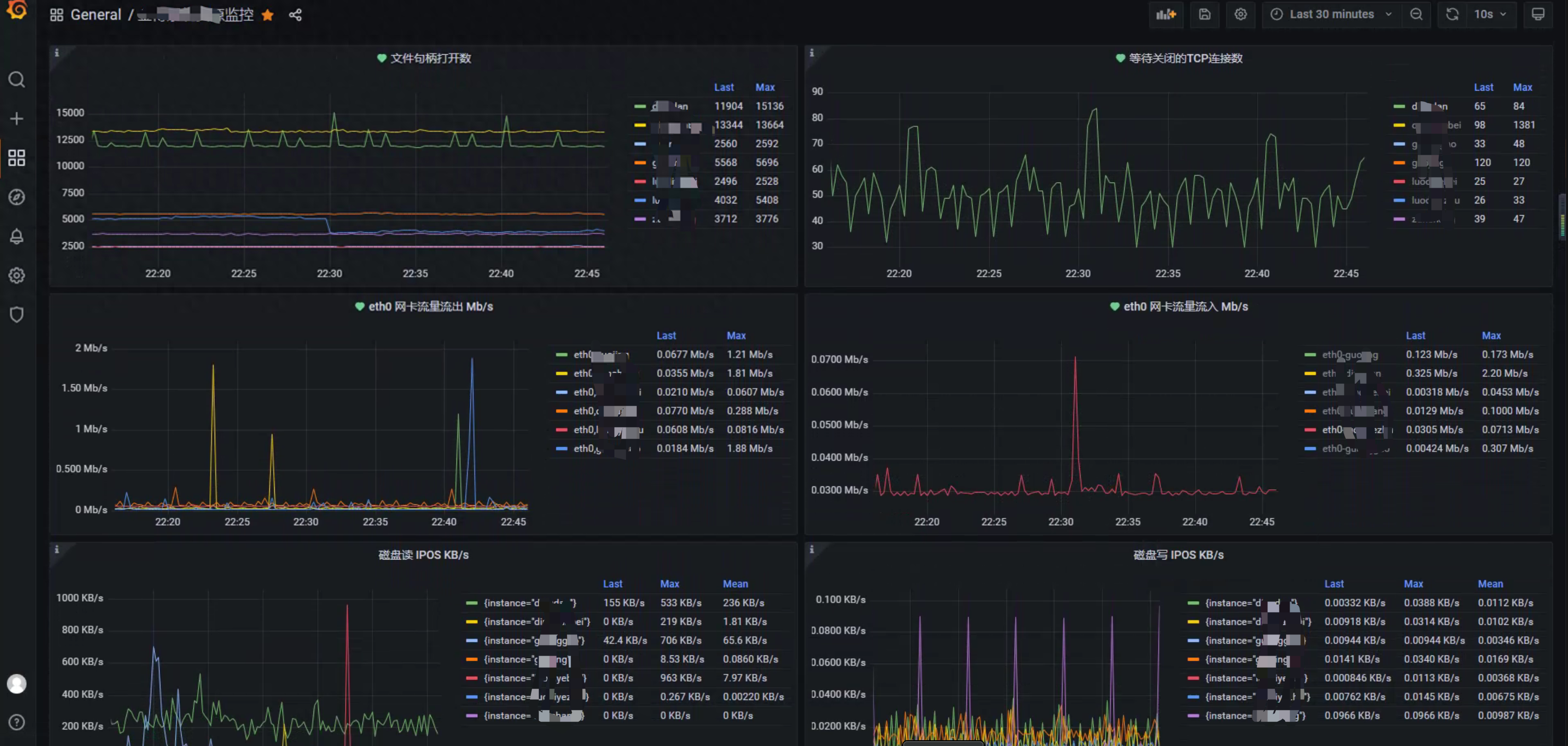Open dashboard settings gear in top toolbar
This screenshot has height=746, width=1568.
pos(1240,15)
